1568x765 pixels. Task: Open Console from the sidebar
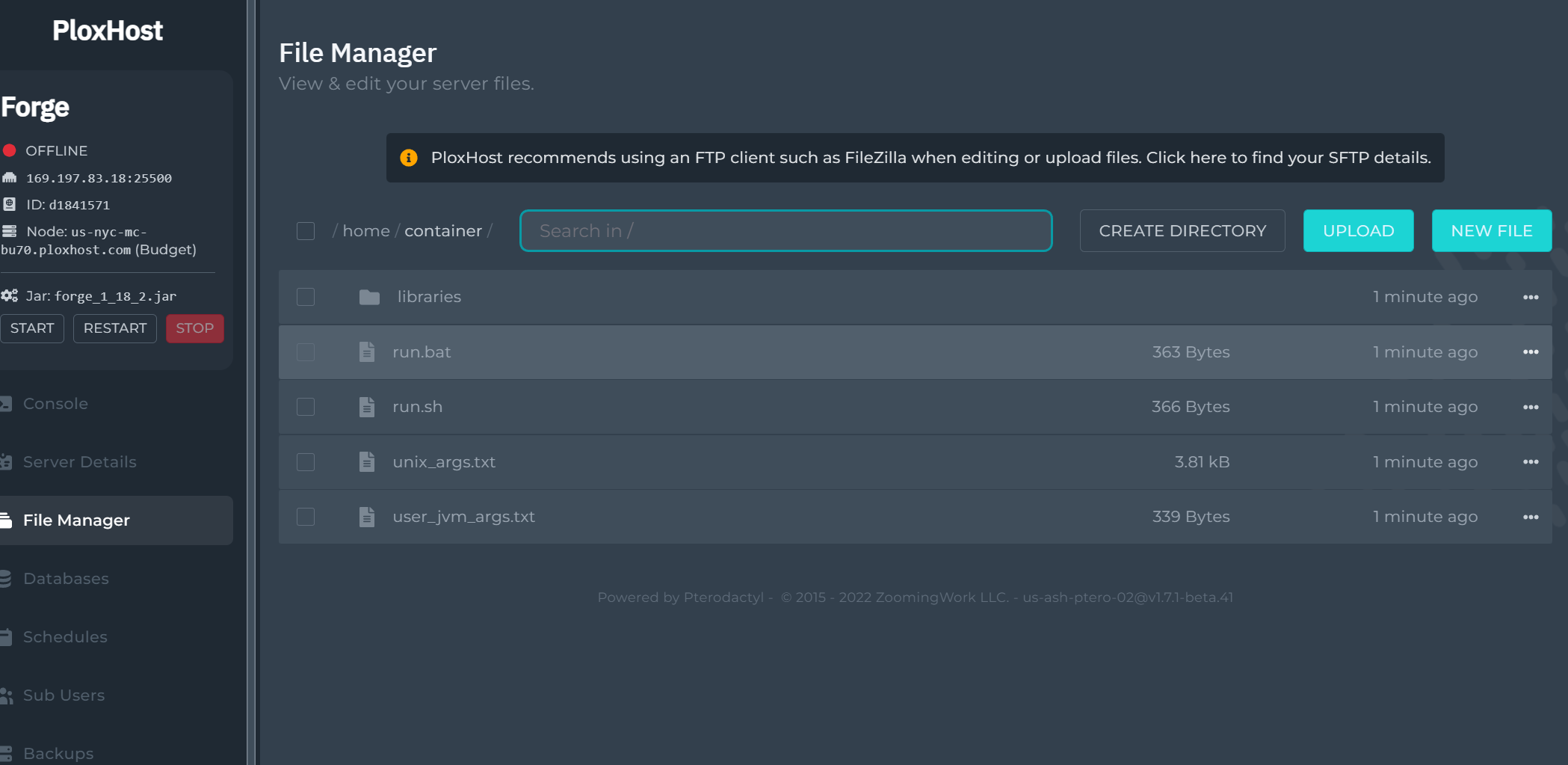[x=55, y=404]
